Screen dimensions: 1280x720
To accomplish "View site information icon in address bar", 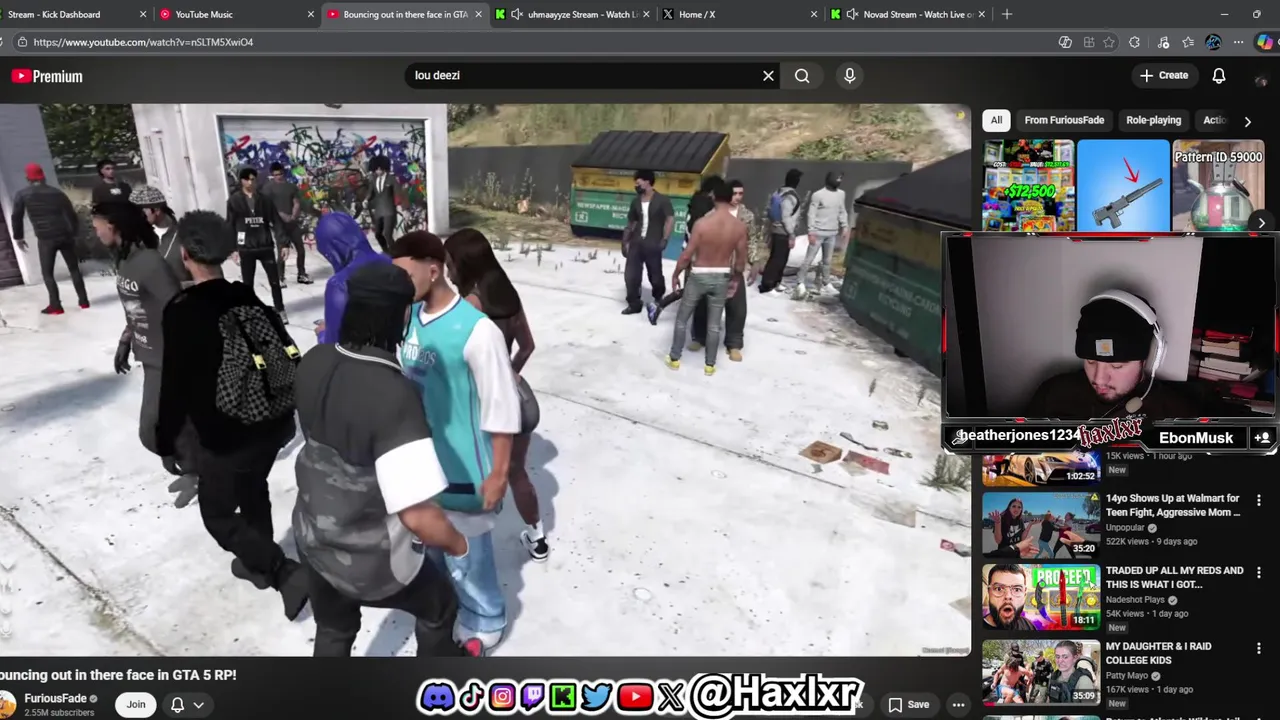I will pyautogui.click(x=22, y=42).
